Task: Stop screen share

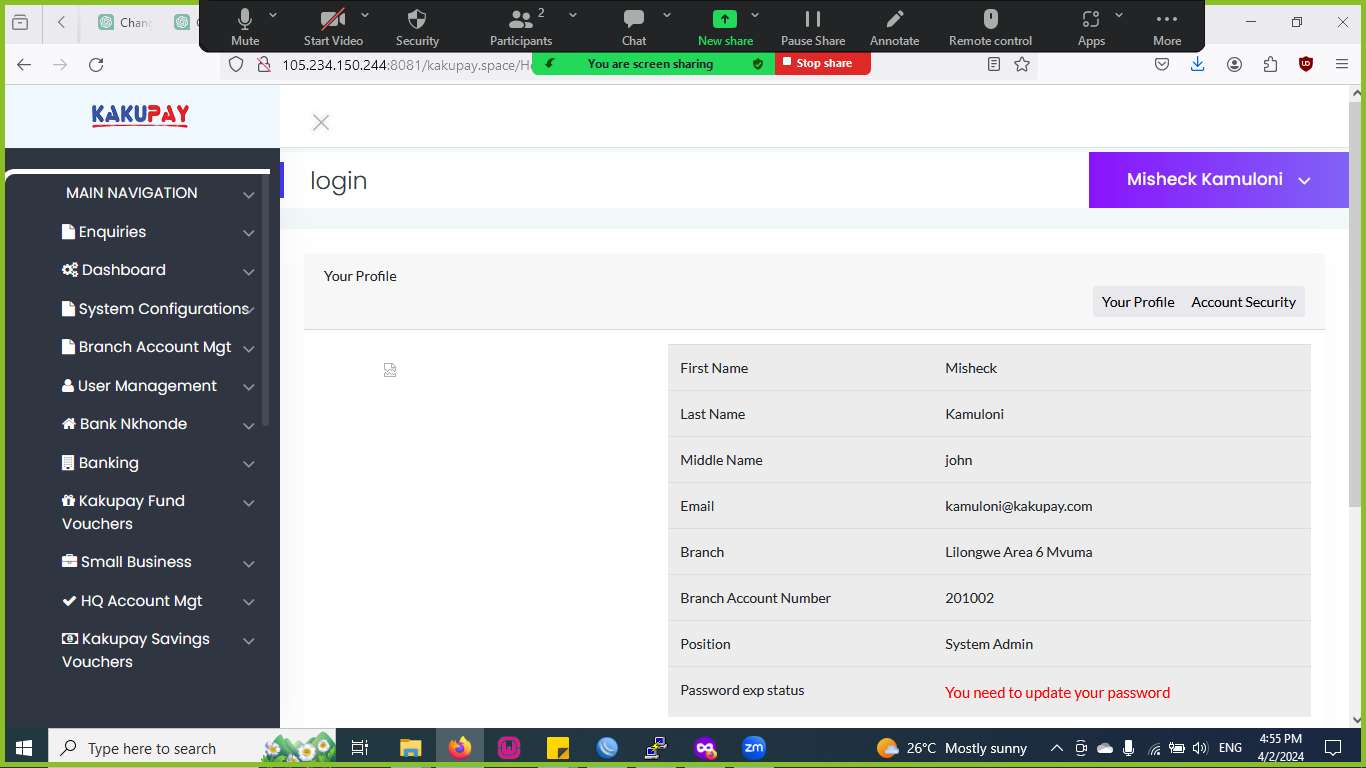Action: pos(822,63)
